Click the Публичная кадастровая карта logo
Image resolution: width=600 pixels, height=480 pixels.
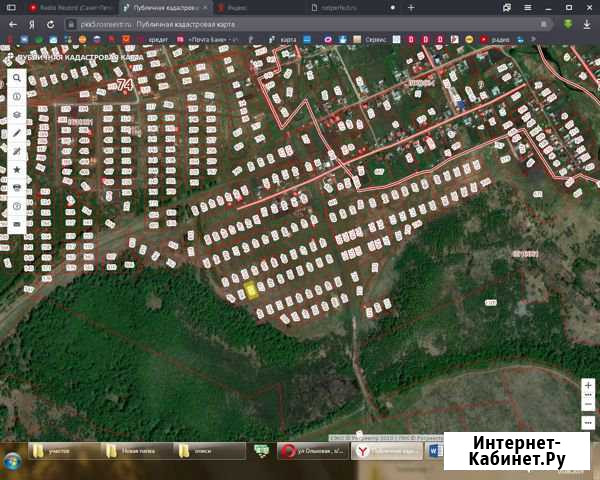tap(75, 57)
